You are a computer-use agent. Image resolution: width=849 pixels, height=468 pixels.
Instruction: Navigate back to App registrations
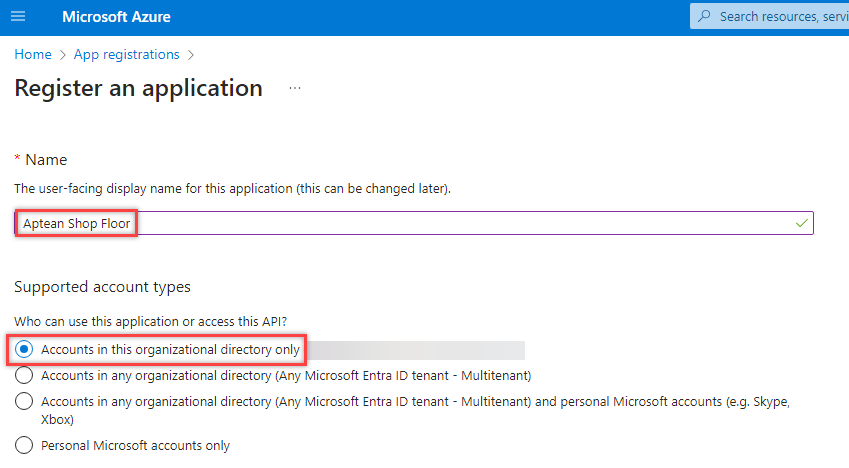(x=126, y=55)
